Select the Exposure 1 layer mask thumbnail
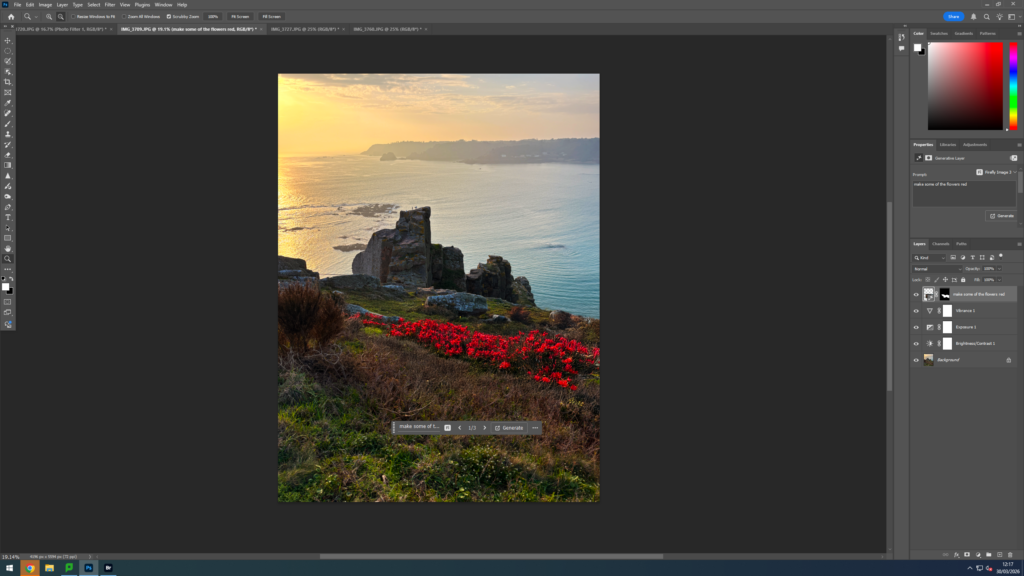 tap(947, 327)
